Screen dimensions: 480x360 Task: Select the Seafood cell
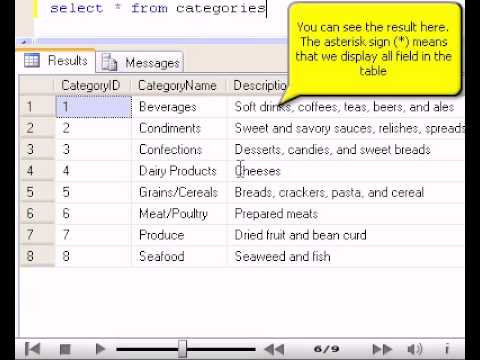coord(179,256)
